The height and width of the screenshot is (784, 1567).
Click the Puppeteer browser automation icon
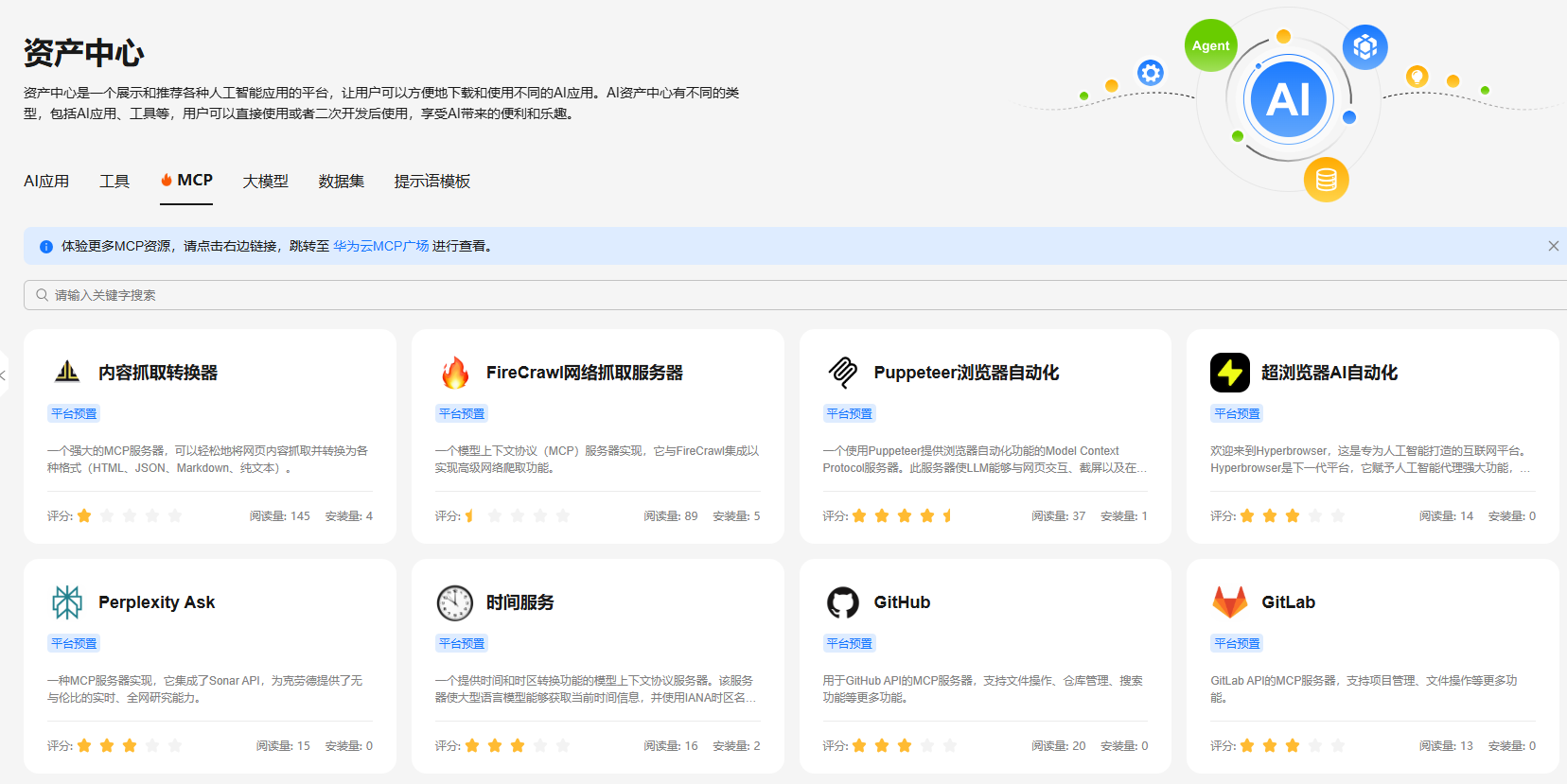[x=842, y=373]
